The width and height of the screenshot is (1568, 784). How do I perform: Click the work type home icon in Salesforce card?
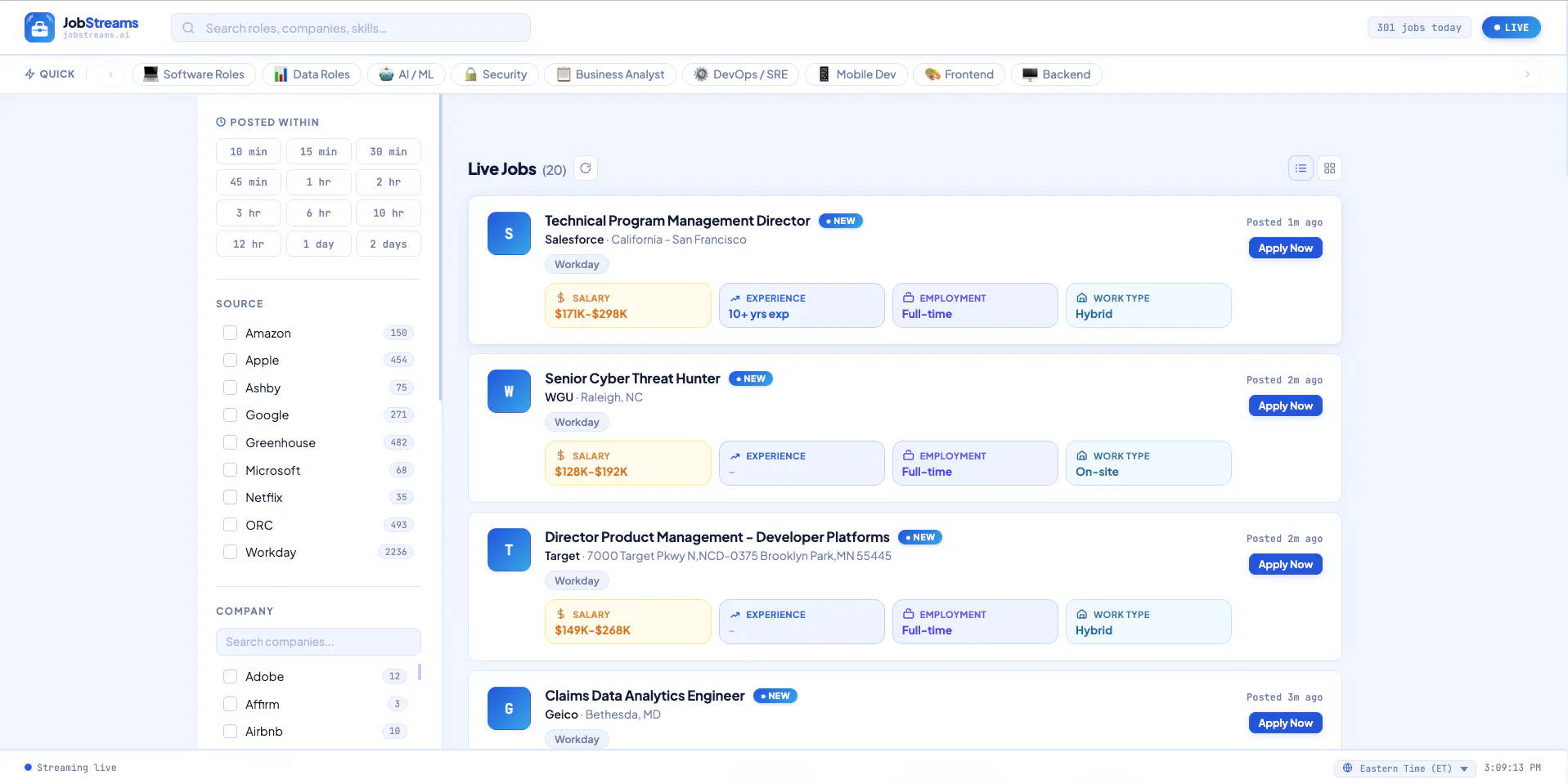pos(1082,298)
